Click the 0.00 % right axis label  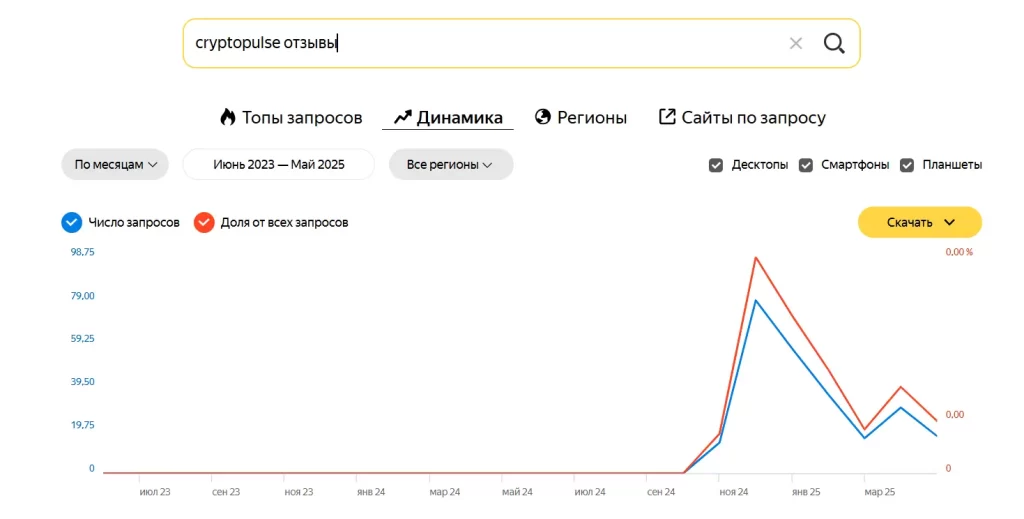pyautogui.click(x=959, y=252)
